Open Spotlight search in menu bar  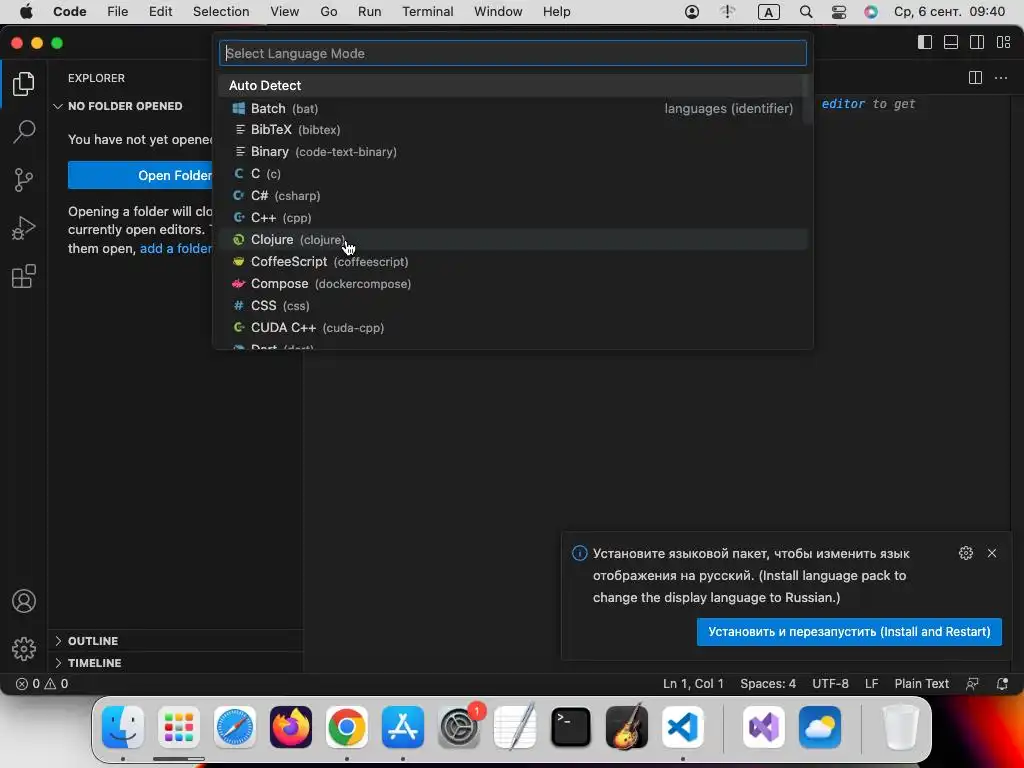coord(806,12)
